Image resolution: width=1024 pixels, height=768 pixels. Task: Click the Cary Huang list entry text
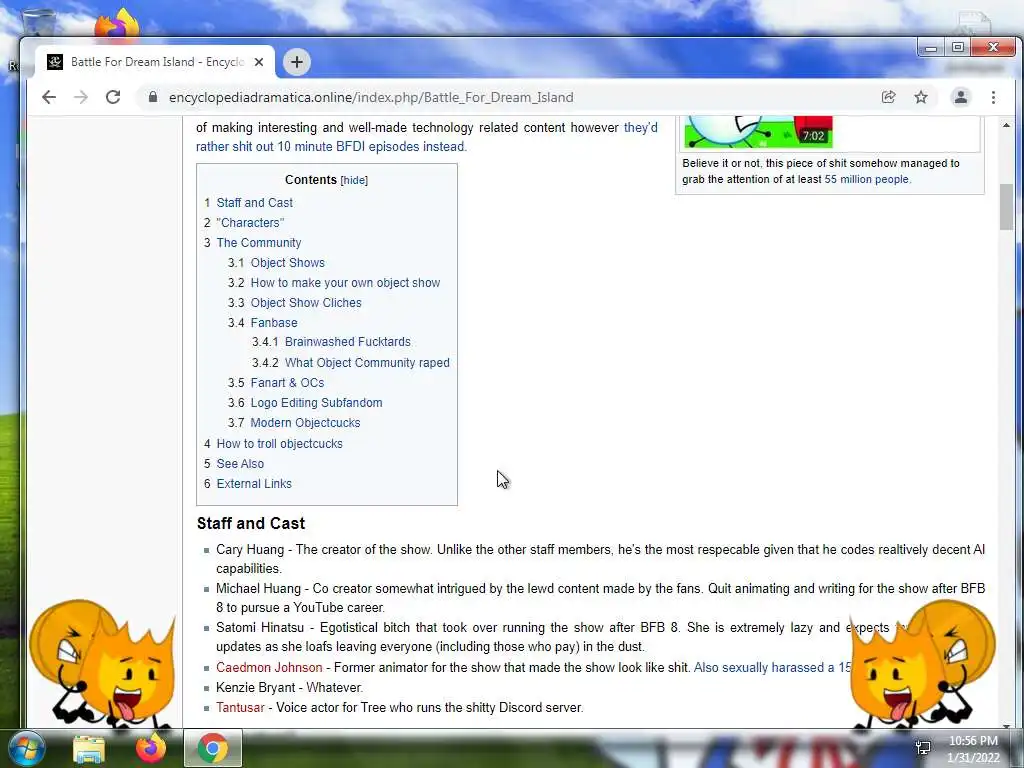tap(600, 559)
